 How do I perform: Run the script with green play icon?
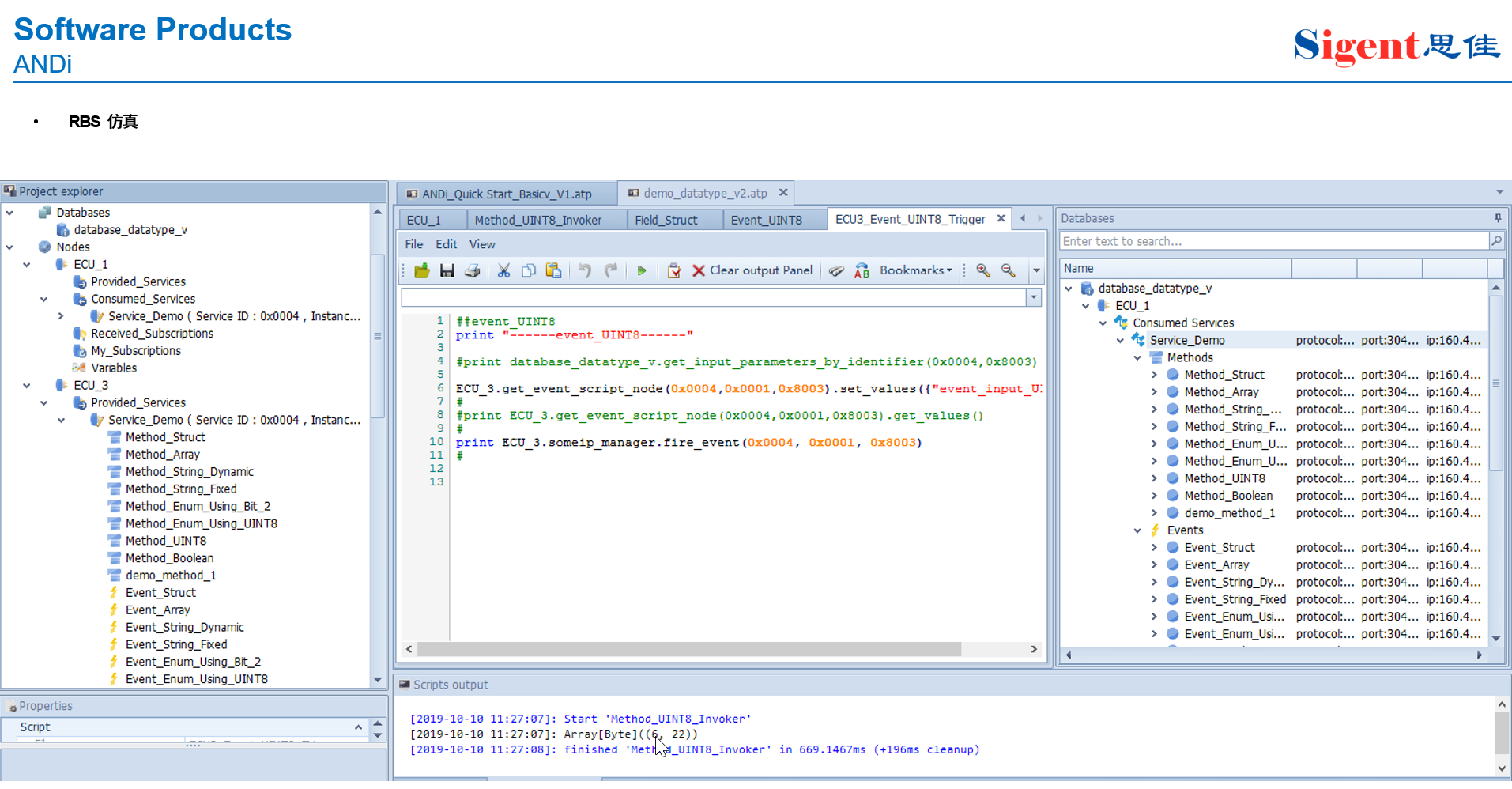coord(642,270)
